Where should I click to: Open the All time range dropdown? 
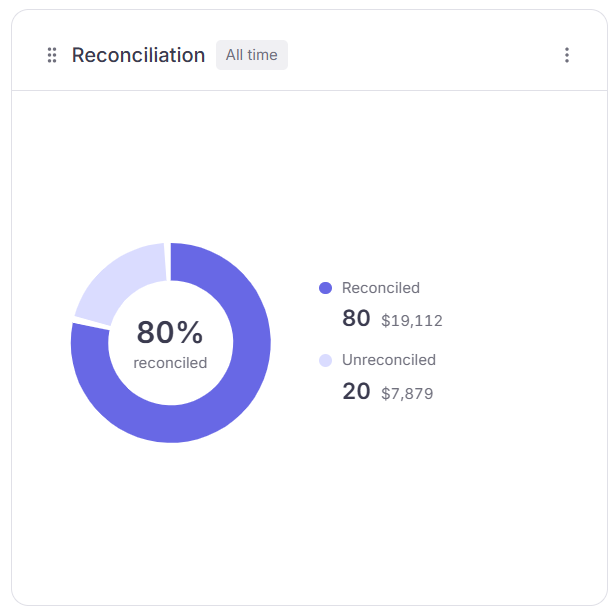pyautogui.click(x=252, y=55)
